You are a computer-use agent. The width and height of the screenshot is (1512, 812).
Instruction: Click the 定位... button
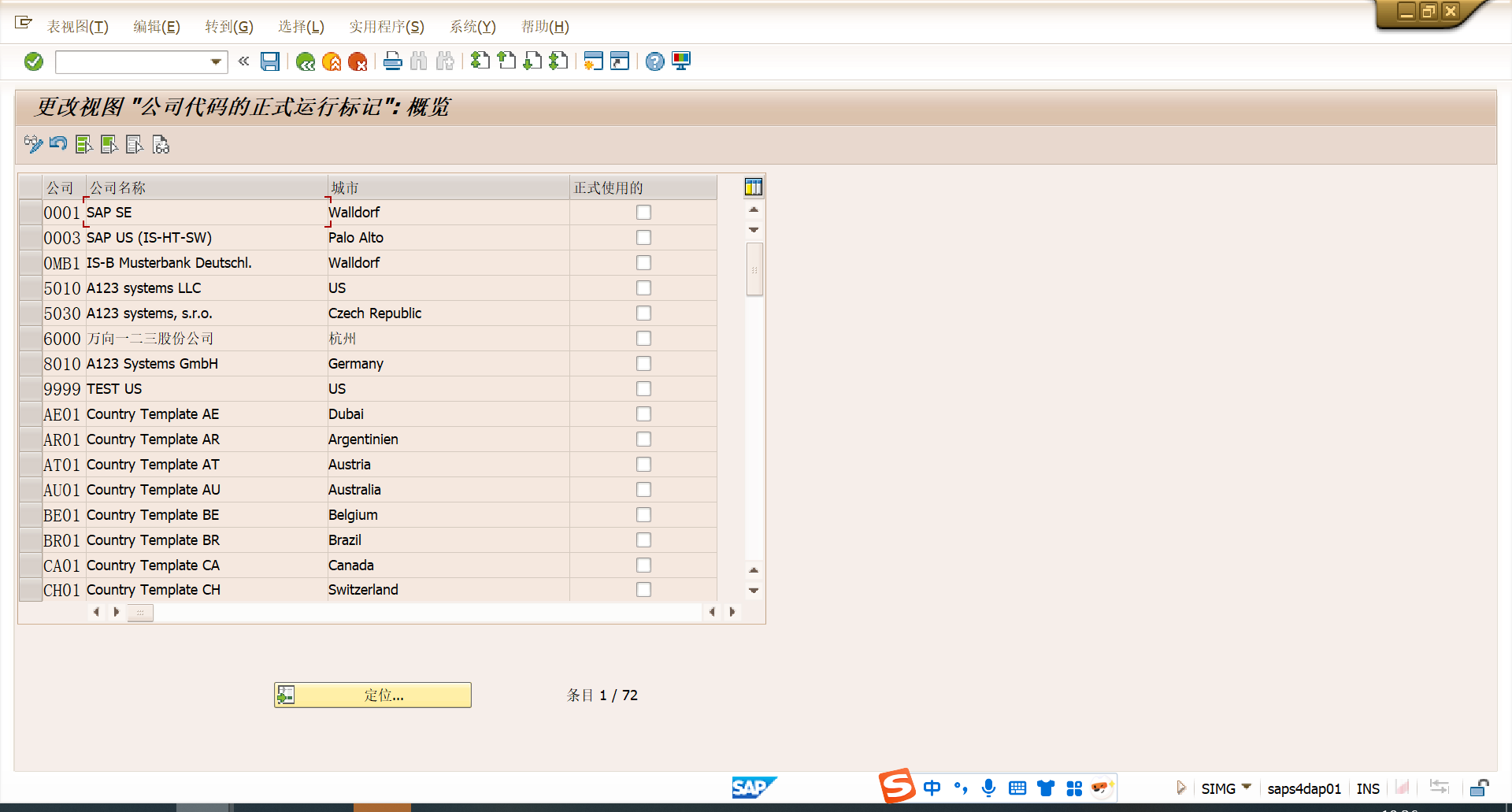(x=372, y=695)
